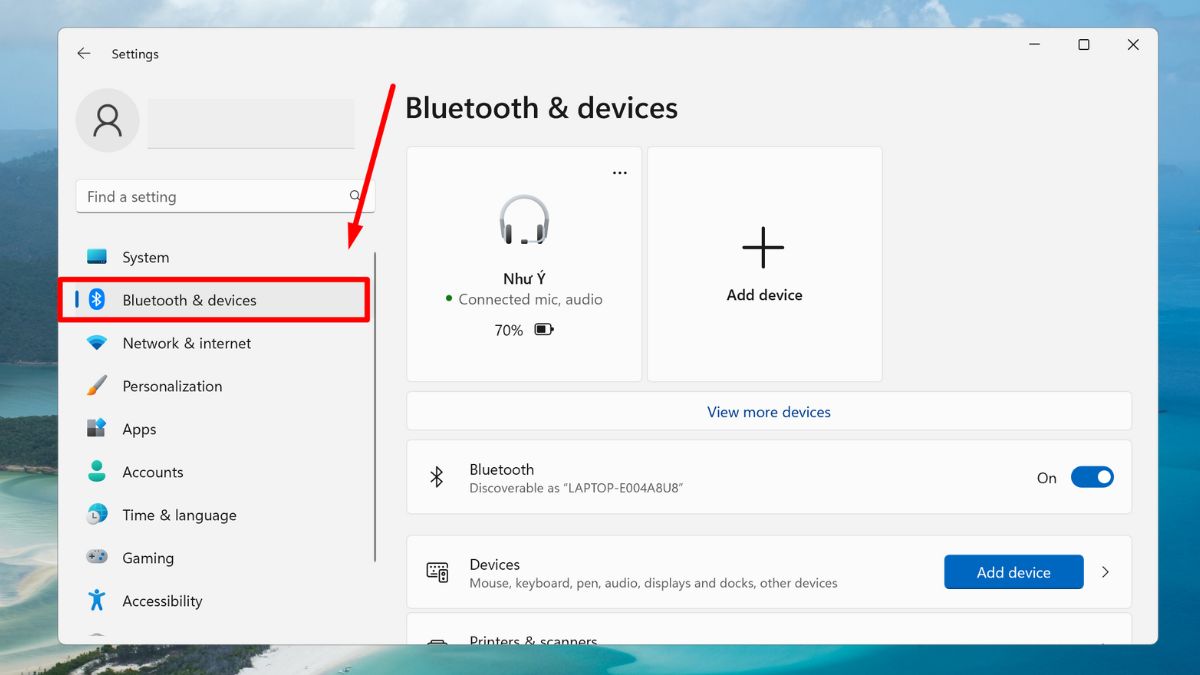Maximize the Settings window
The image size is (1200, 675).
pyautogui.click(x=1083, y=45)
